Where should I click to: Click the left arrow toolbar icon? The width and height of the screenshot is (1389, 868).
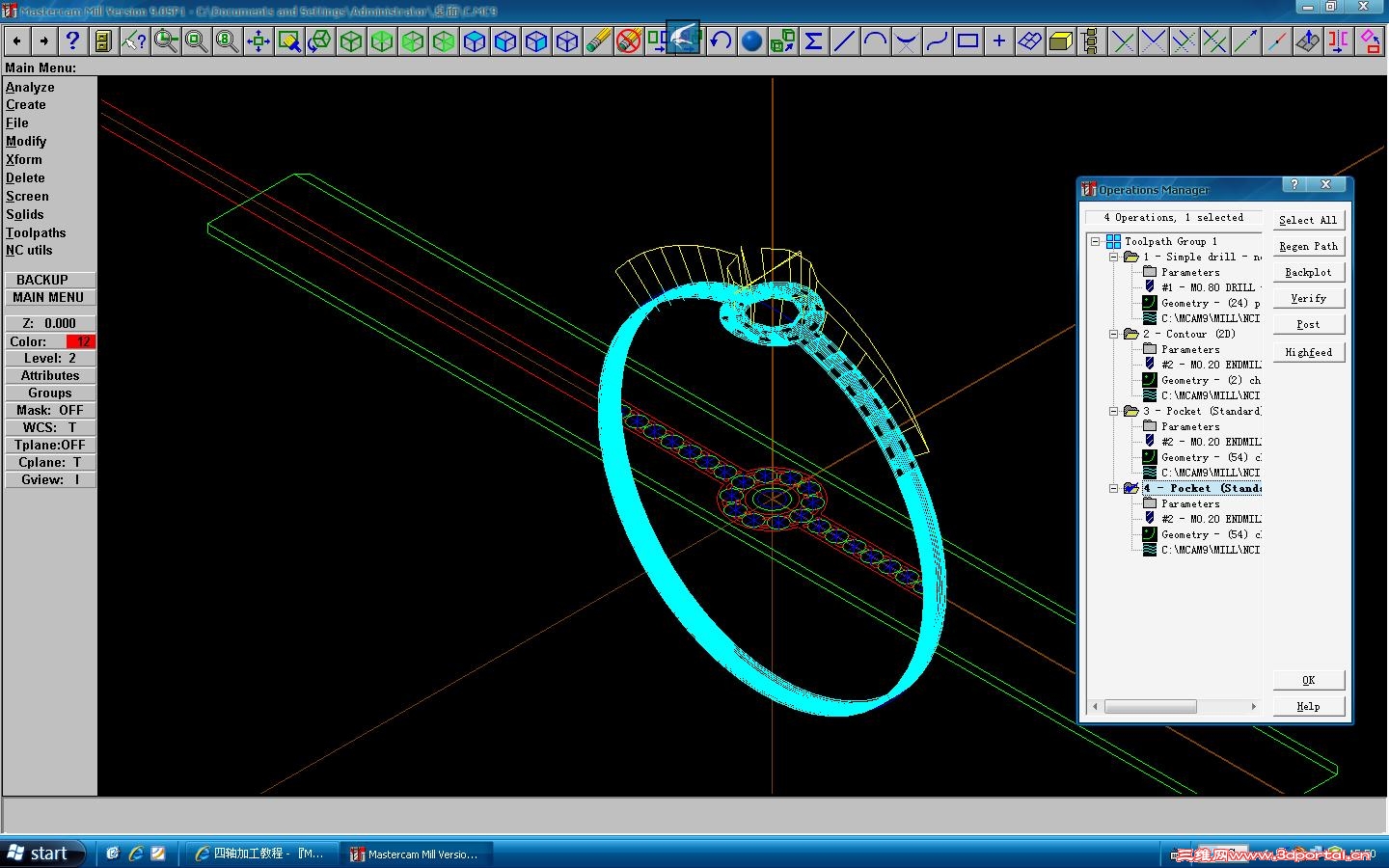pos(16,41)
